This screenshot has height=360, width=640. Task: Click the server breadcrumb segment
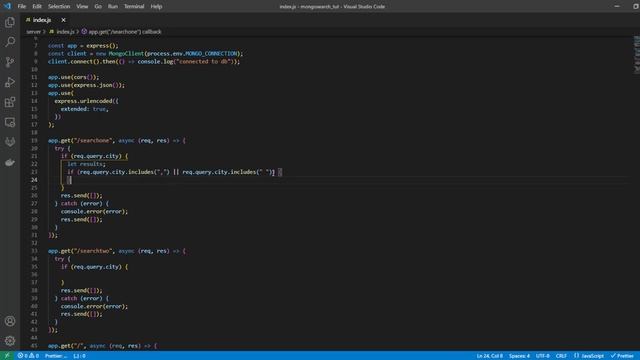33,31
